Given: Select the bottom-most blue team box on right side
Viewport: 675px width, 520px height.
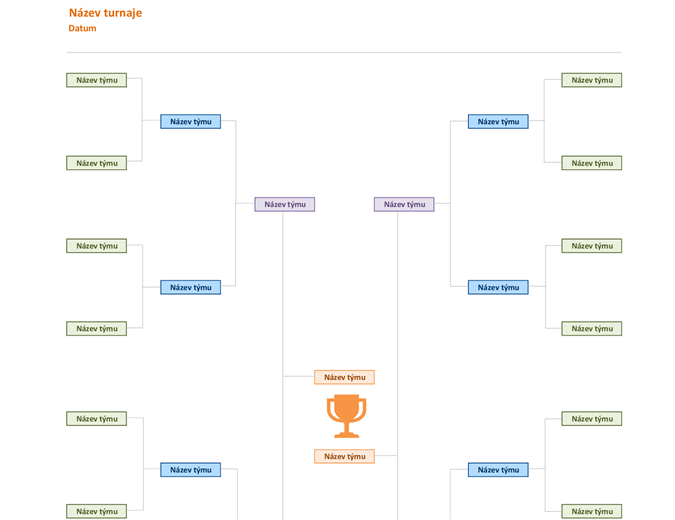Looking at the screenshot, I should coord(498,470).
